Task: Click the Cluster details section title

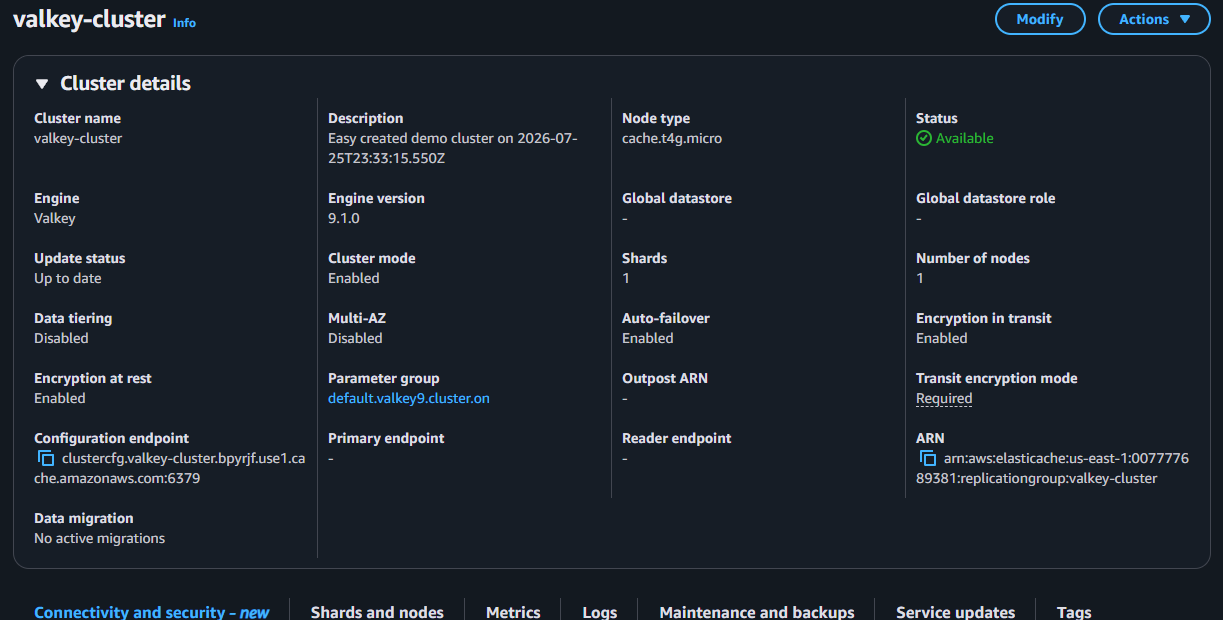Action: (x=125, y=84)
